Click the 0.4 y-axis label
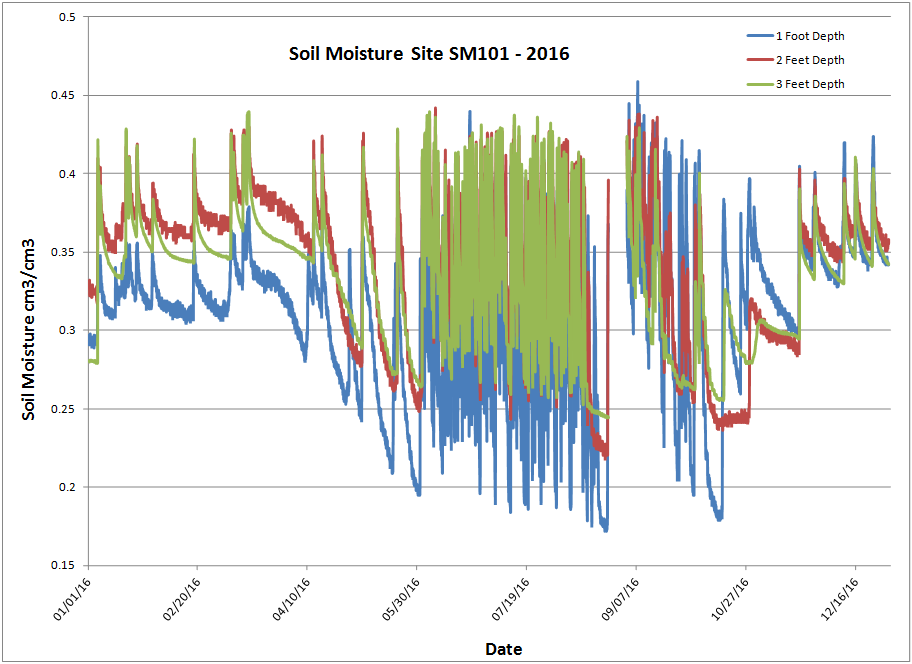Screen dimensions: 912x664 (x=67, y=174)
